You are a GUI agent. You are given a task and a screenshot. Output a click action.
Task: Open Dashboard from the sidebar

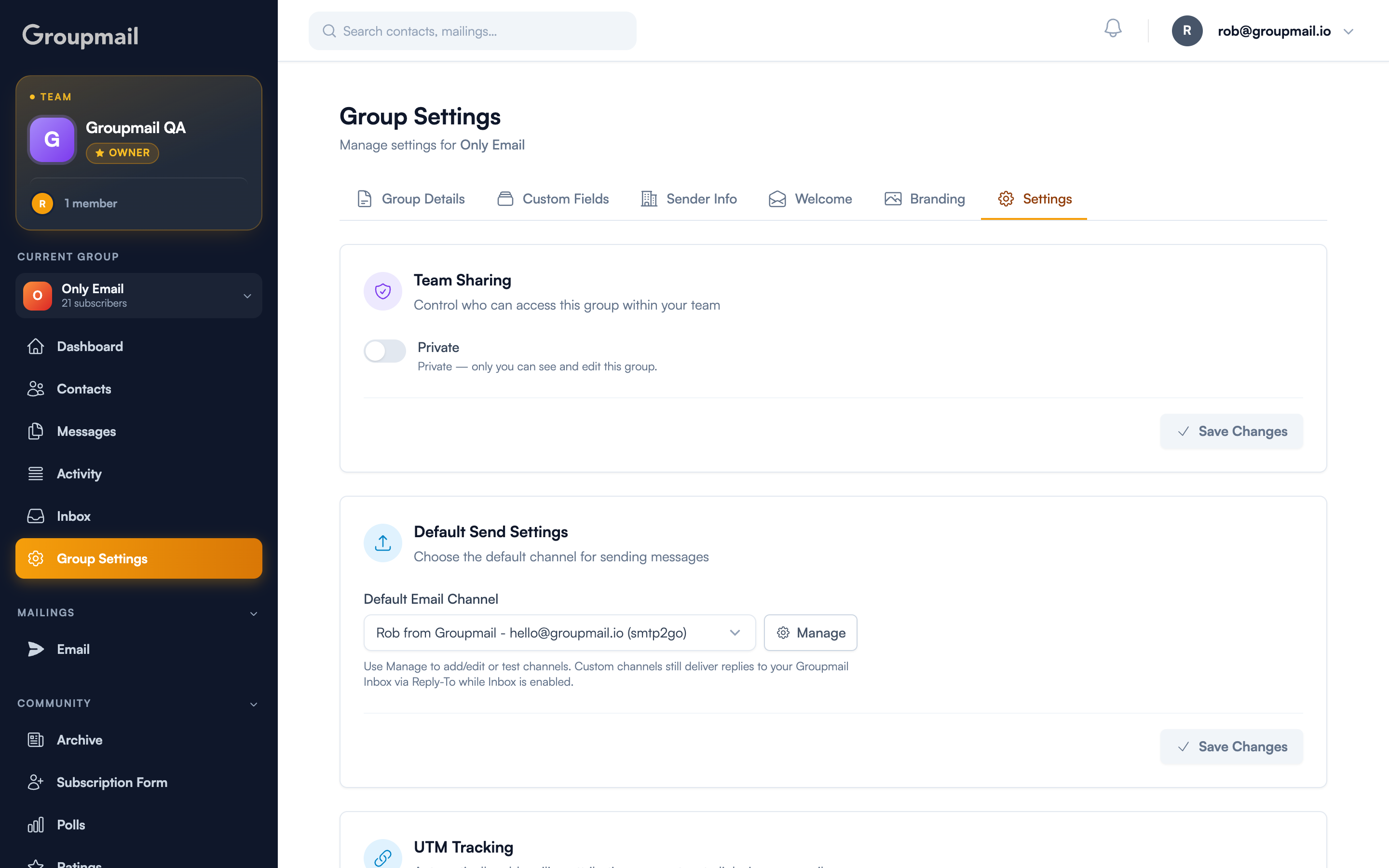[139, 346]
